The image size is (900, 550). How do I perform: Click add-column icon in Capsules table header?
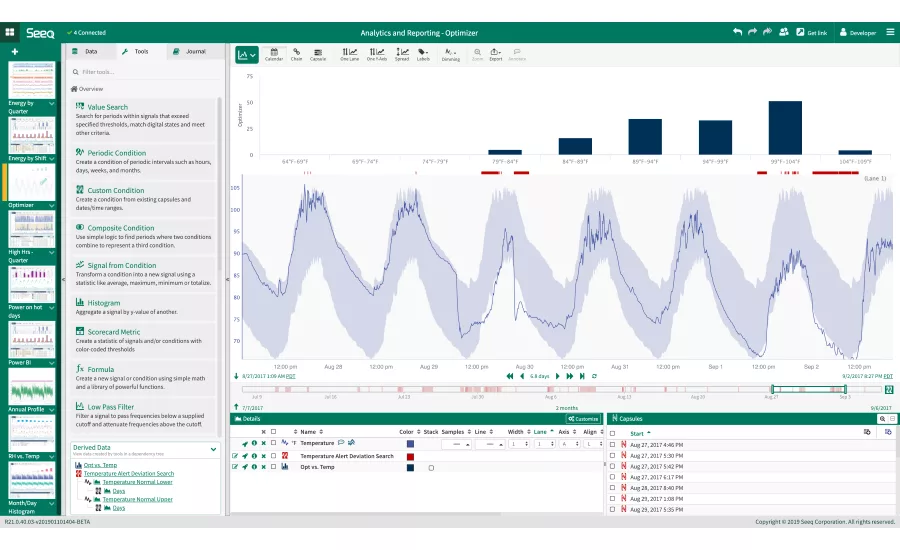pyautogui.click(x=867, y=432)
